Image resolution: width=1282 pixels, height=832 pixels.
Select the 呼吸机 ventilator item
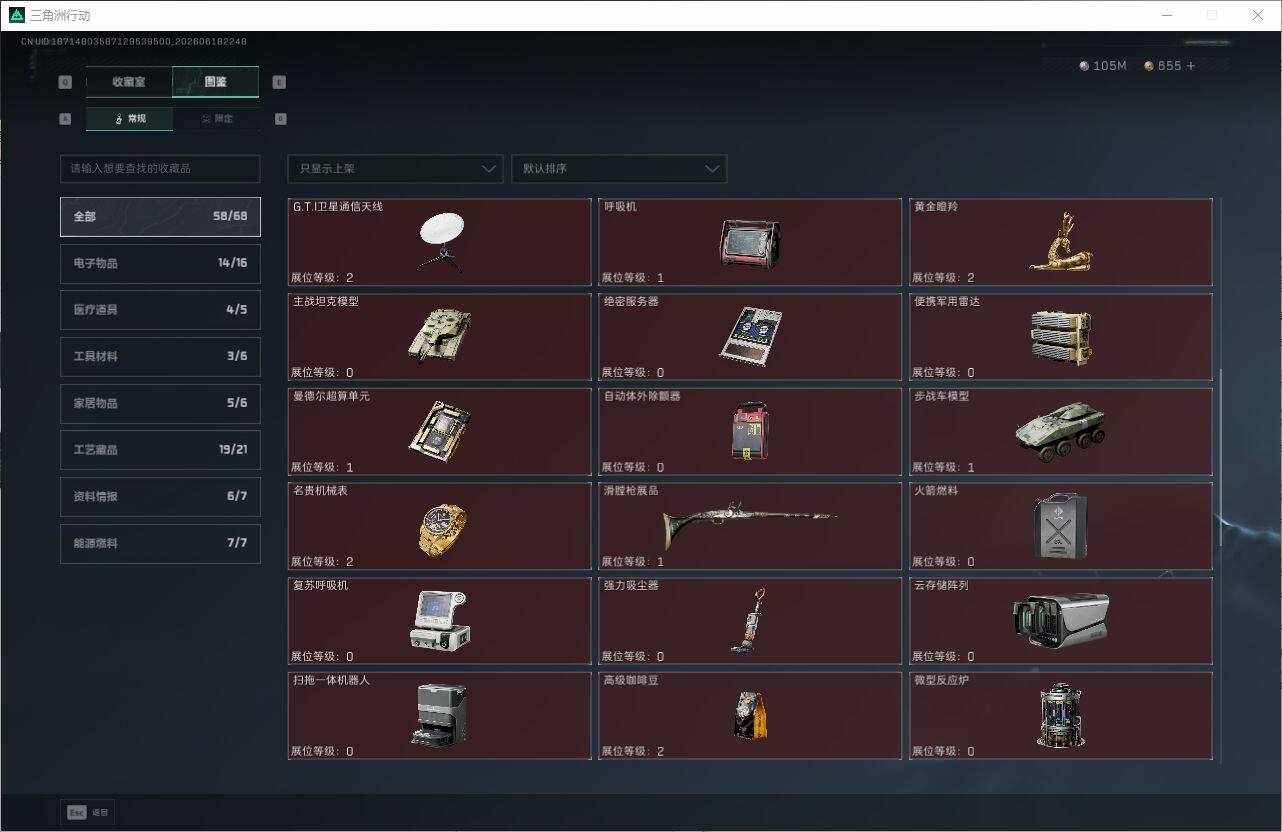[750, 242]
